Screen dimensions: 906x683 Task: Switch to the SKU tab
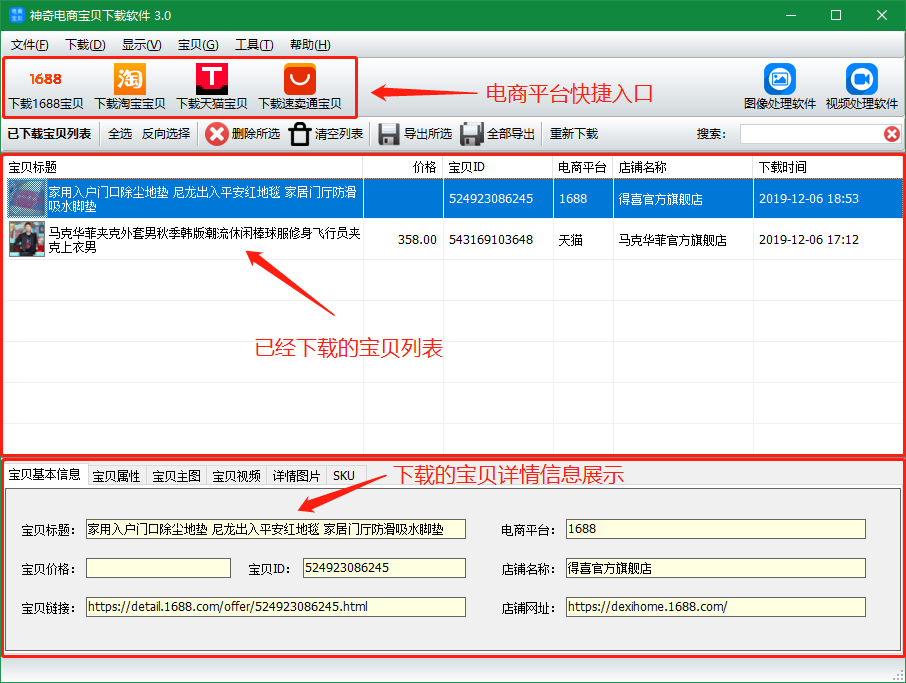(x=344, y=476)
